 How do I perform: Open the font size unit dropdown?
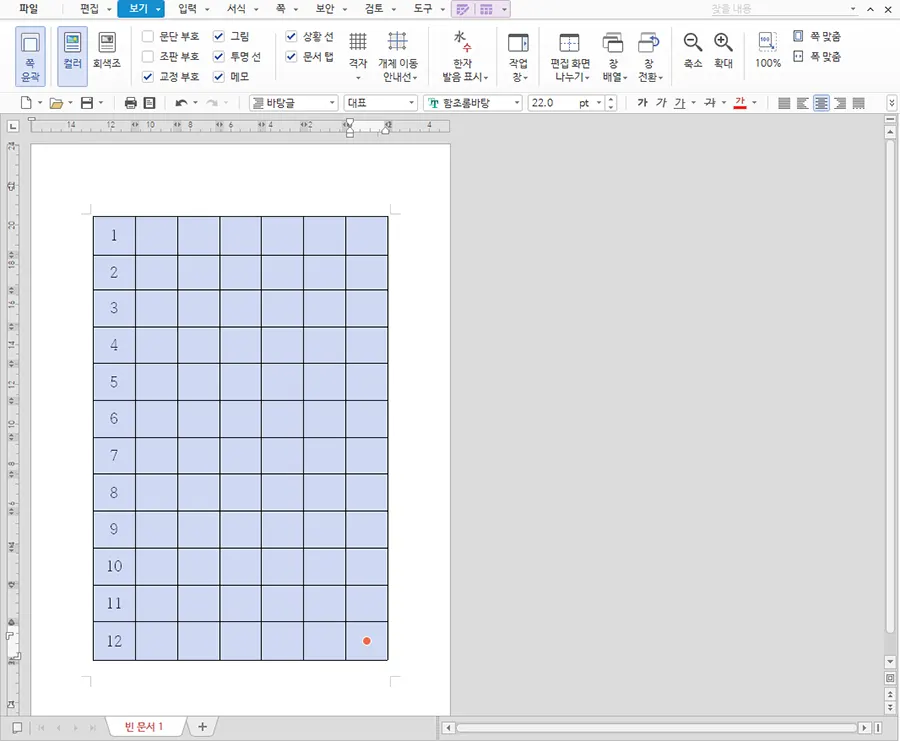click(x=599, y=103)
